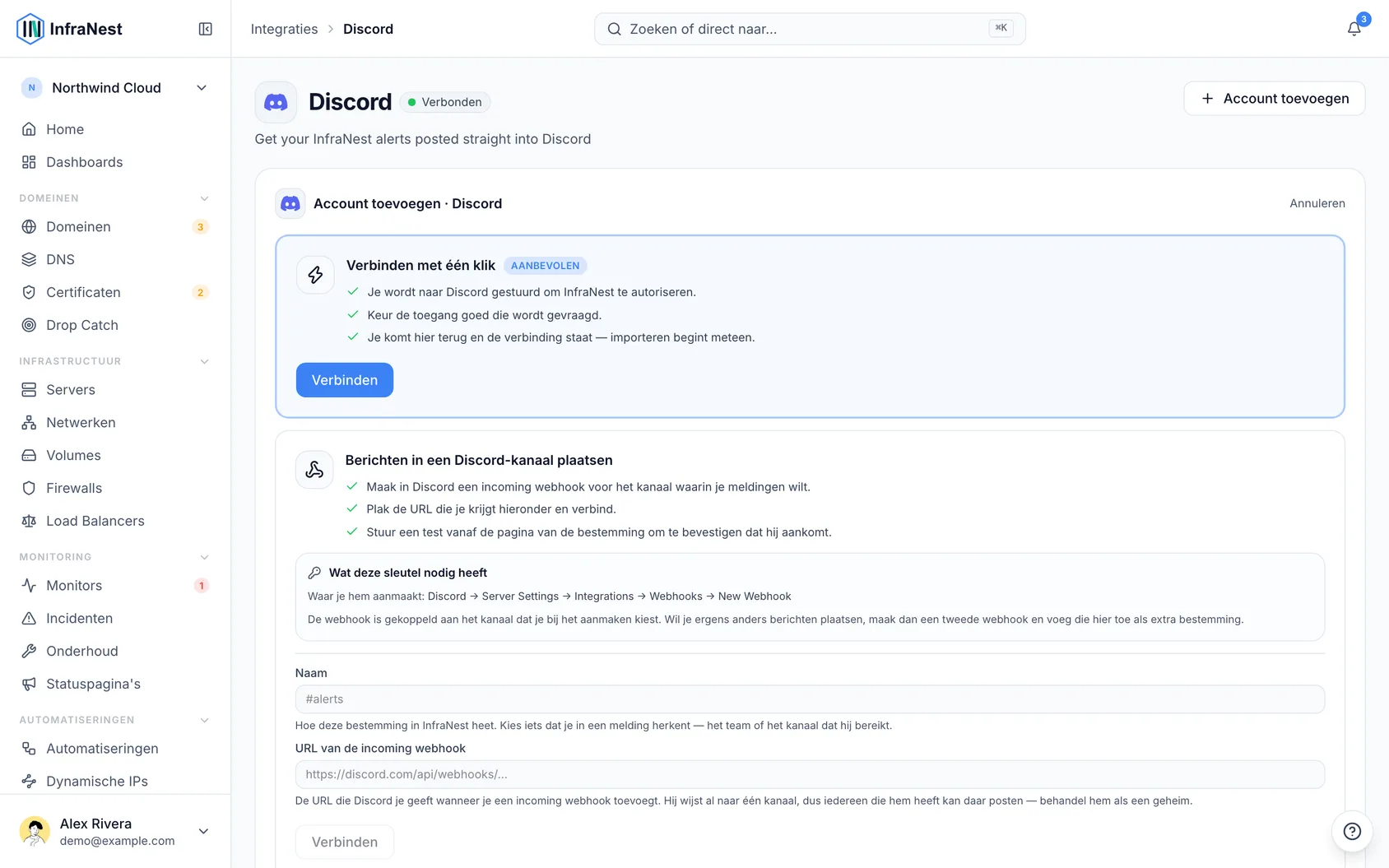This screenshot has width=1389, height=868.
Task: Click the webhook icon beside Berichten in een Discord-kanaal
Action: tap(314, 470)
